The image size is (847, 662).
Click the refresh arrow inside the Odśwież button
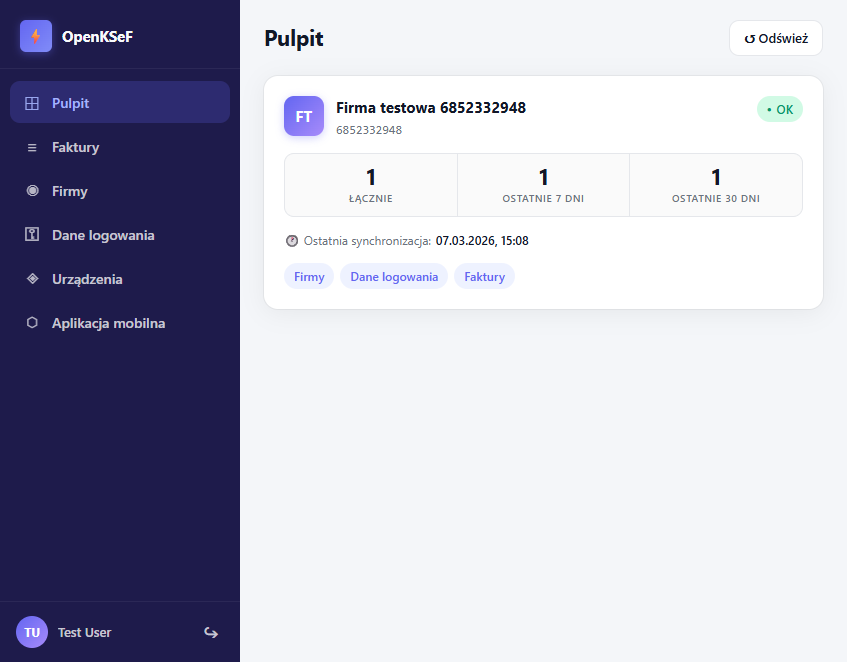tap(749, 38)
